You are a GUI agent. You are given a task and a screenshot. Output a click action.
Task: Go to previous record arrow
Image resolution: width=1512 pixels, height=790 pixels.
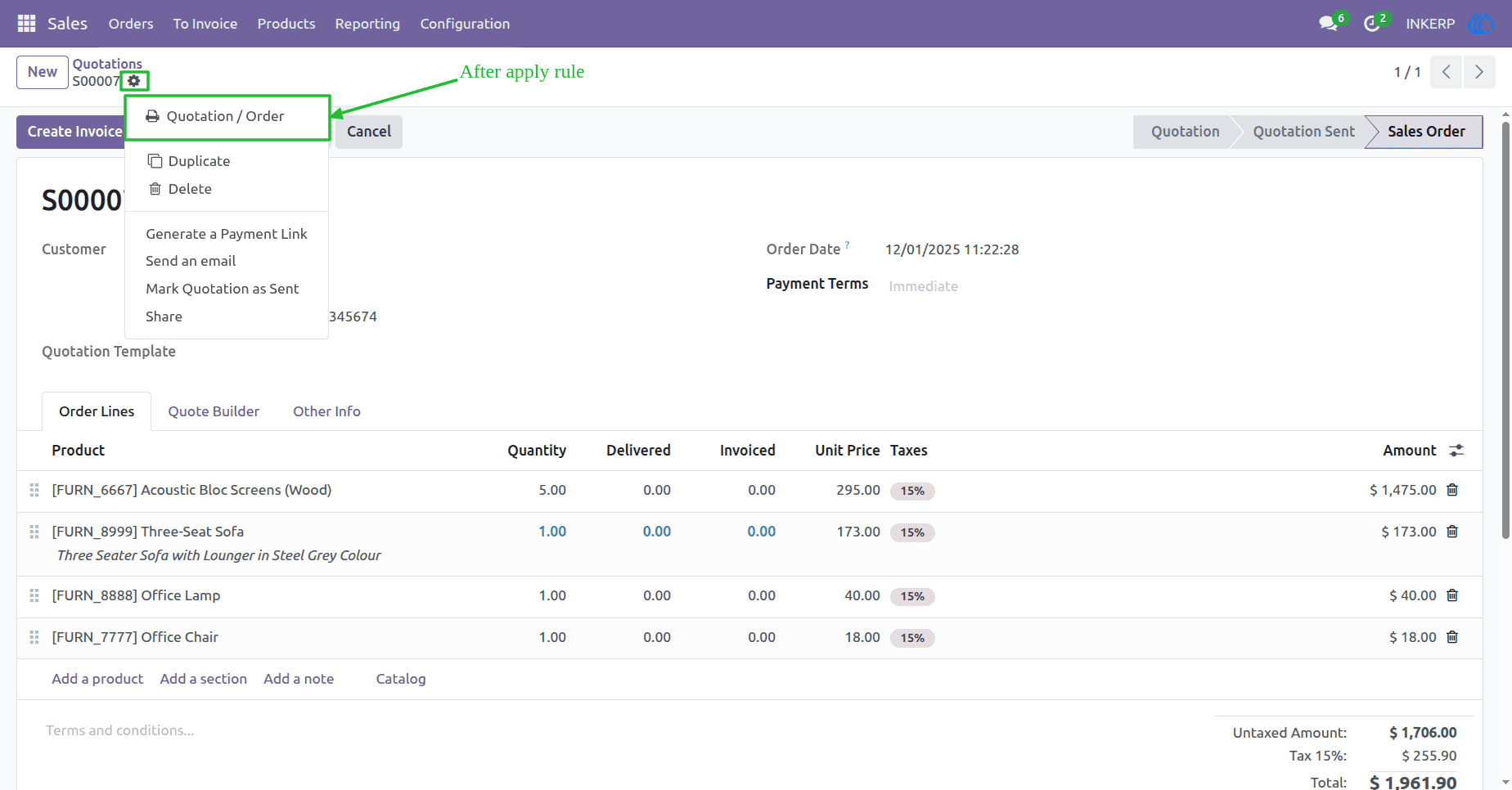point(1447,72)
